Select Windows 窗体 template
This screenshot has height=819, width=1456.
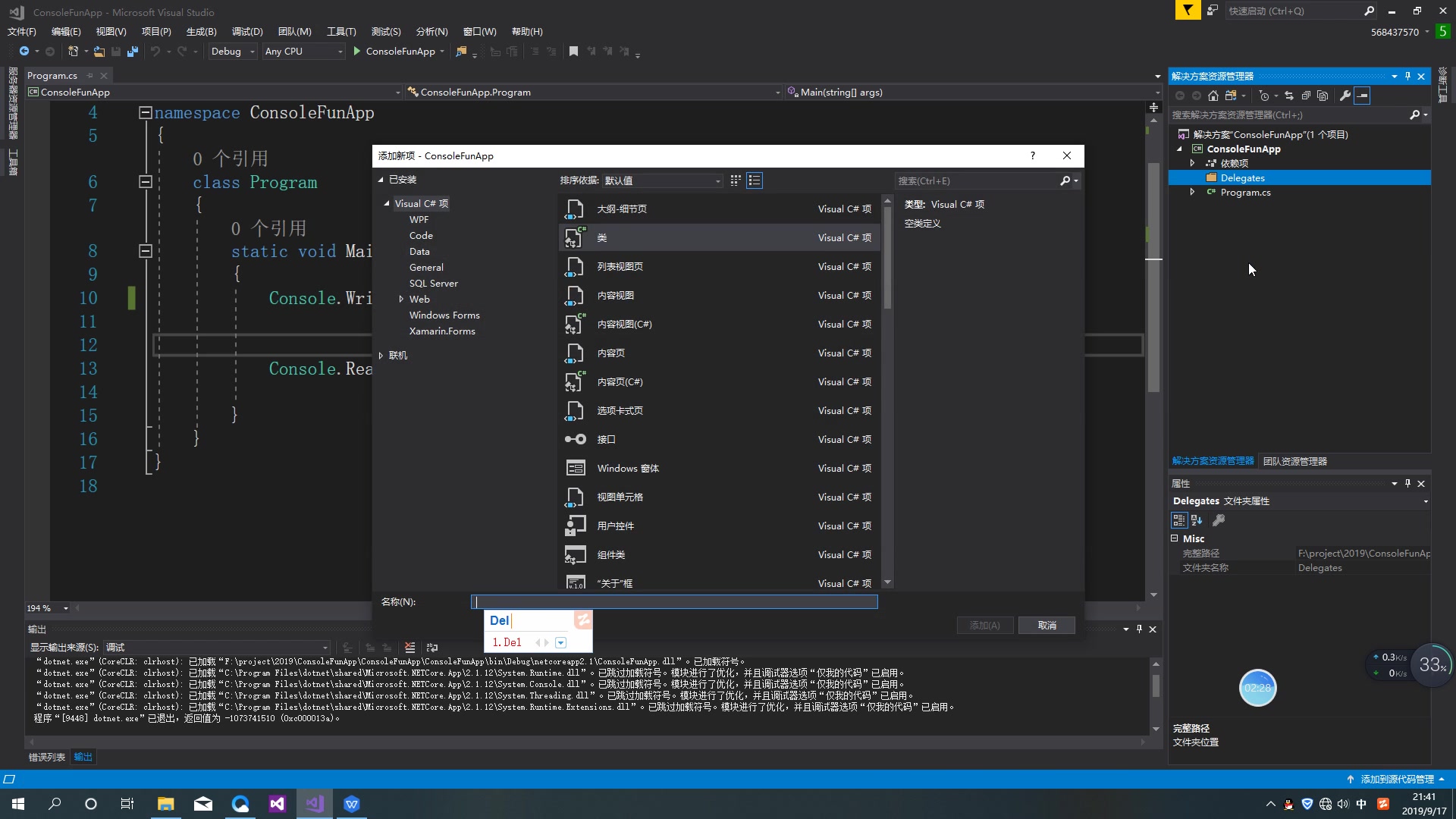tap(720, 468)
